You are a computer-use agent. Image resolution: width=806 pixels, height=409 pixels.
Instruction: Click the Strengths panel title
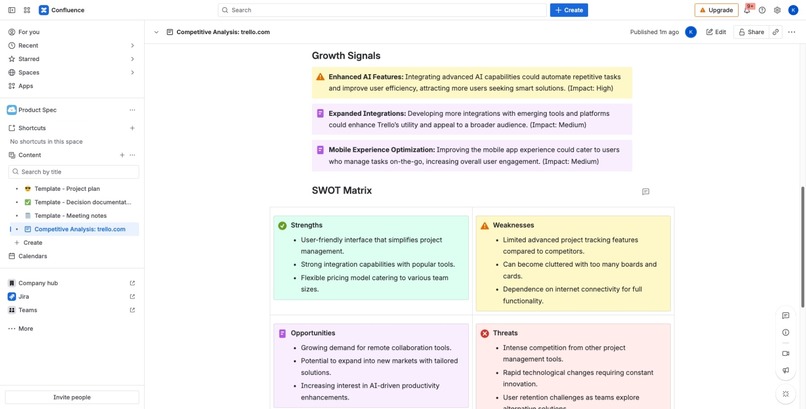point(306,225)
